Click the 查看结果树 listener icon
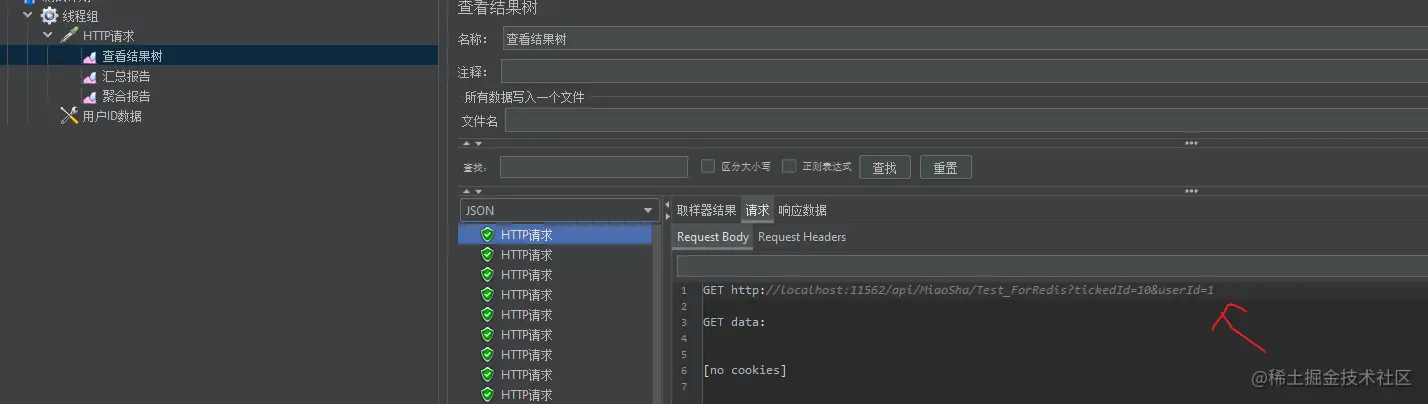This screenshot has height=404, width=1428. pyautogui.click(x=89, y=57)
